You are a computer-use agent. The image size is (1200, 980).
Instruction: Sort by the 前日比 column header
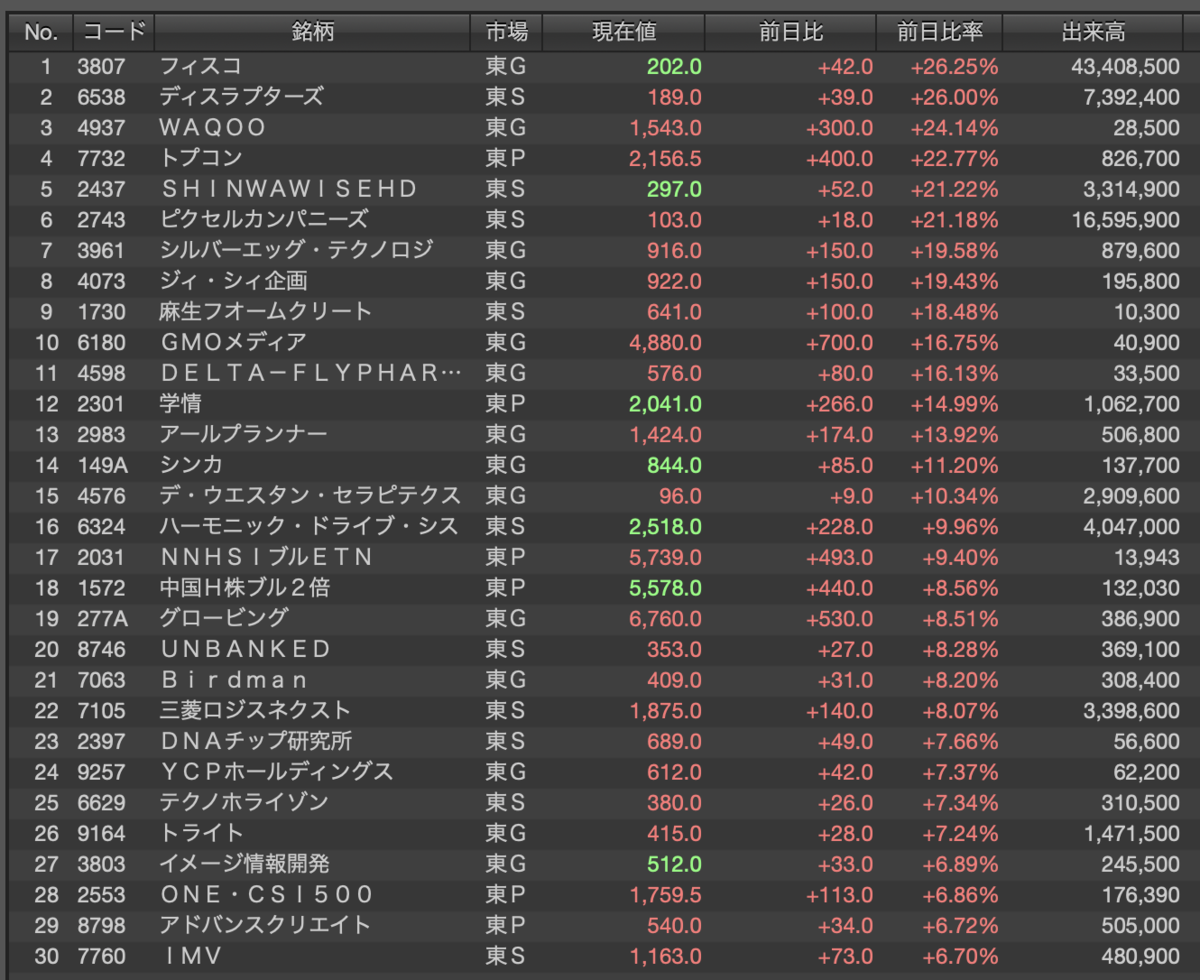[x=791, y=32]
